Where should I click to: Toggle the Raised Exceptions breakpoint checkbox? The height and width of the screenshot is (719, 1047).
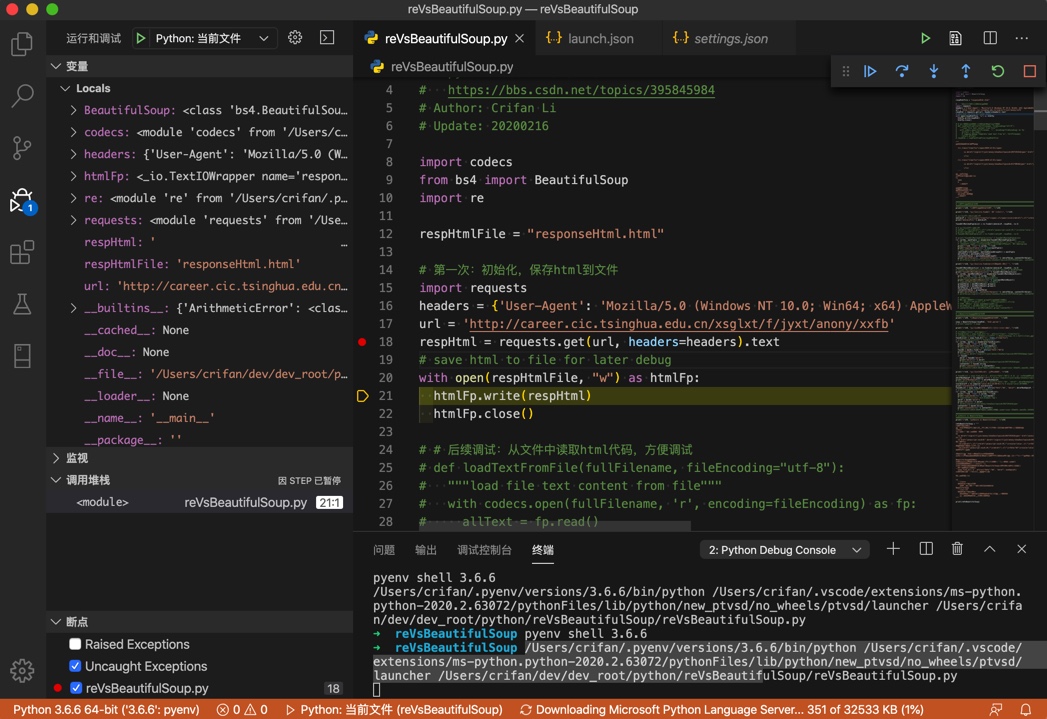pyautogui.click(x=75, y=644)
